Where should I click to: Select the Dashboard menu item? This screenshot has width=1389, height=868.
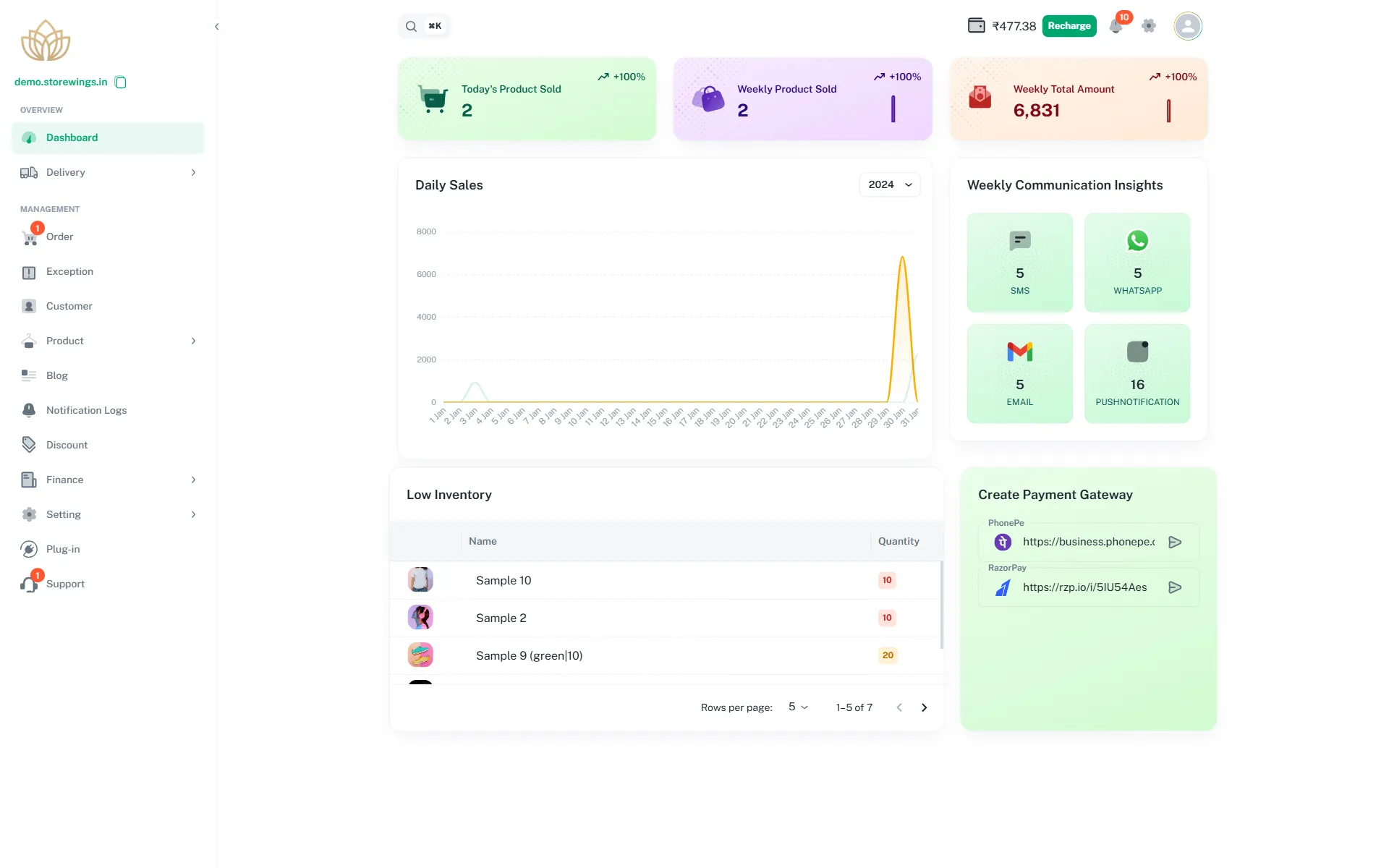pos(108,137)
